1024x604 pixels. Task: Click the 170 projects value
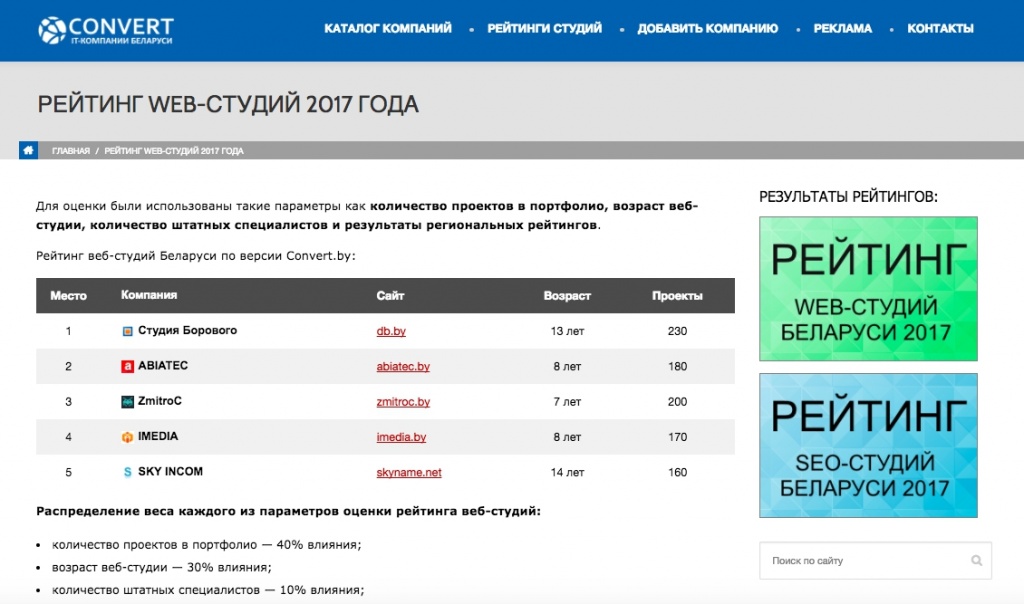tap(677, 437)
